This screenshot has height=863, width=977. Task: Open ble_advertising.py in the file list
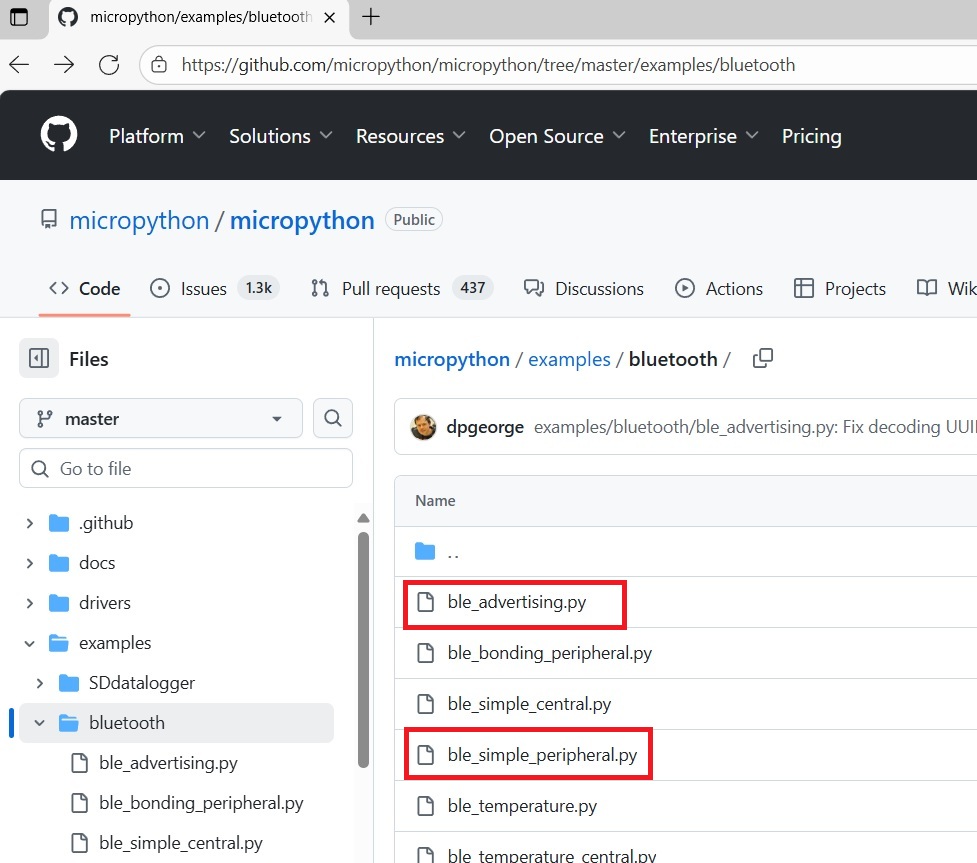point(516,602)
